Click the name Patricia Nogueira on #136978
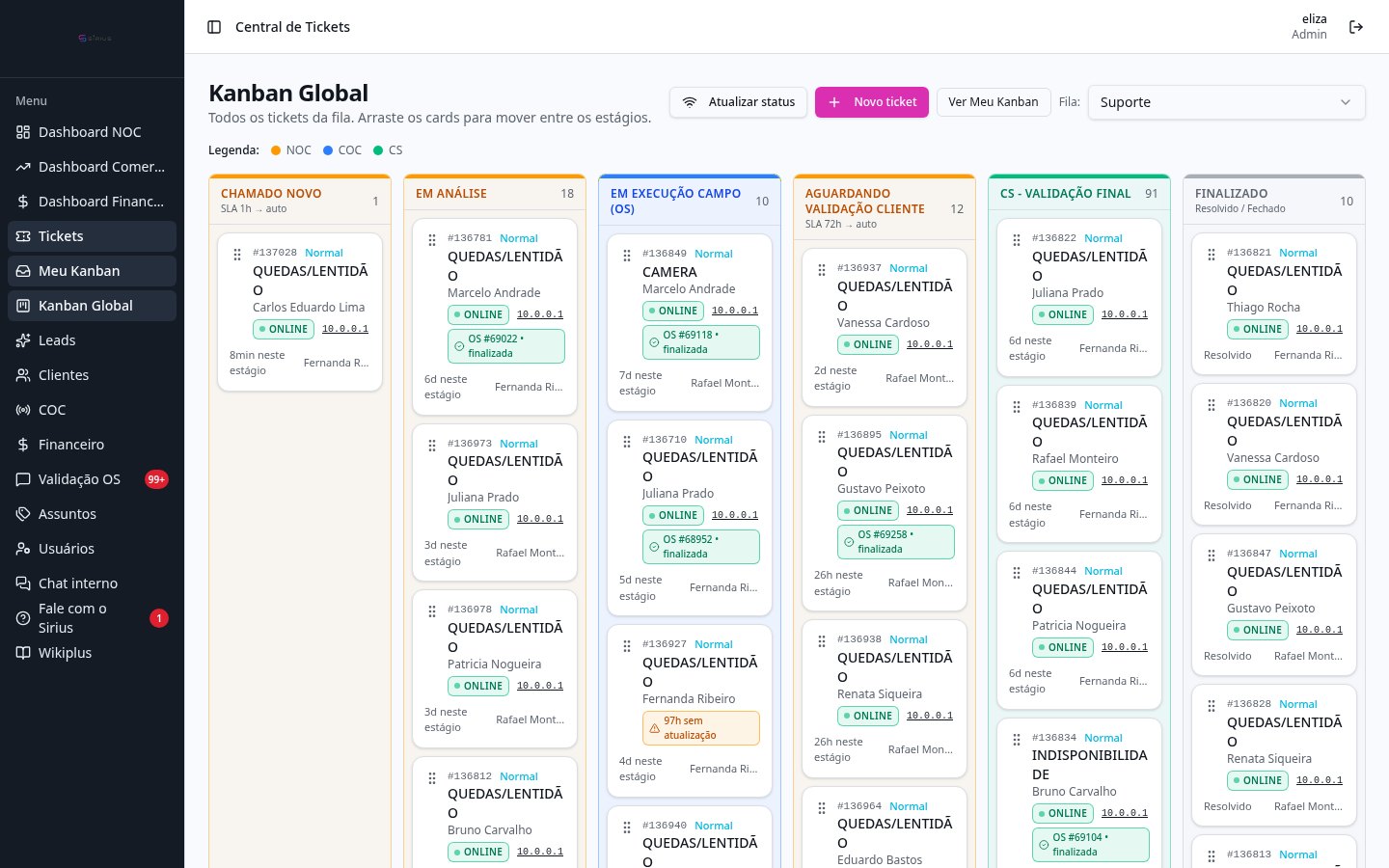Image resolution: width=1389 pixels, height=868 pixels. coord(495,665)
